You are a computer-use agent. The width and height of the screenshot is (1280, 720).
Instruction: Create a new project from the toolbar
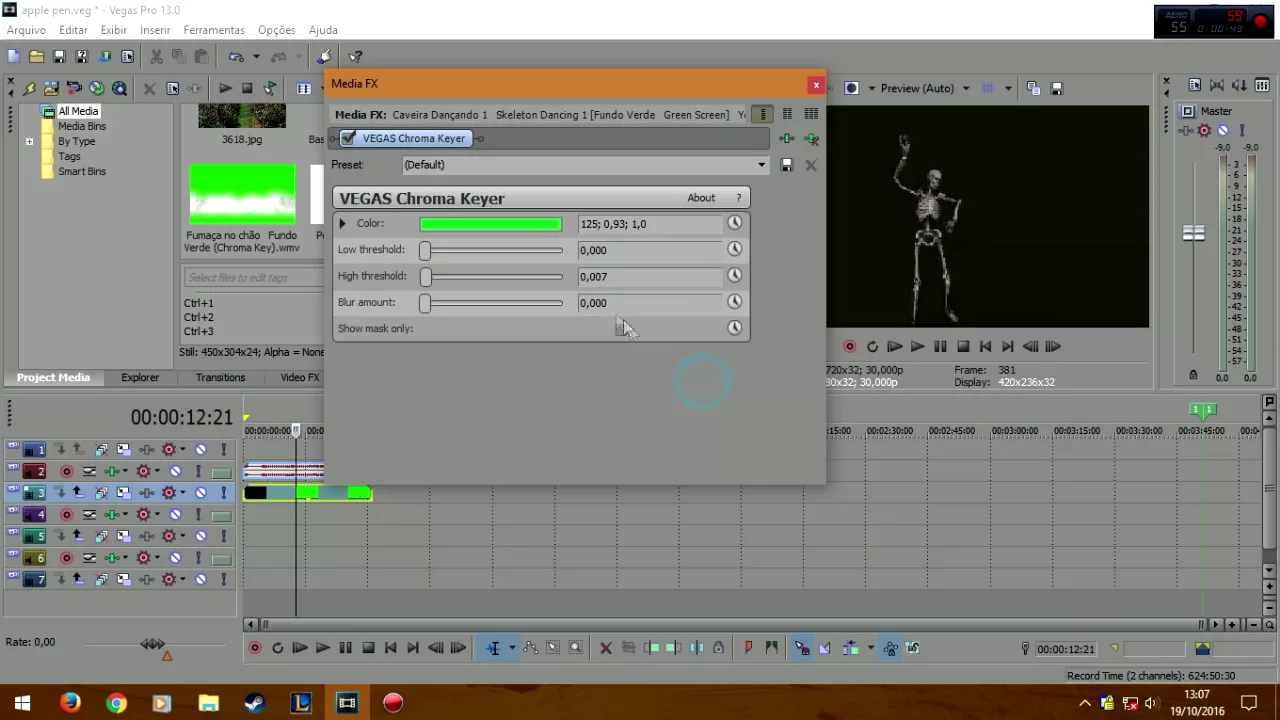click(x=14, y=57)
